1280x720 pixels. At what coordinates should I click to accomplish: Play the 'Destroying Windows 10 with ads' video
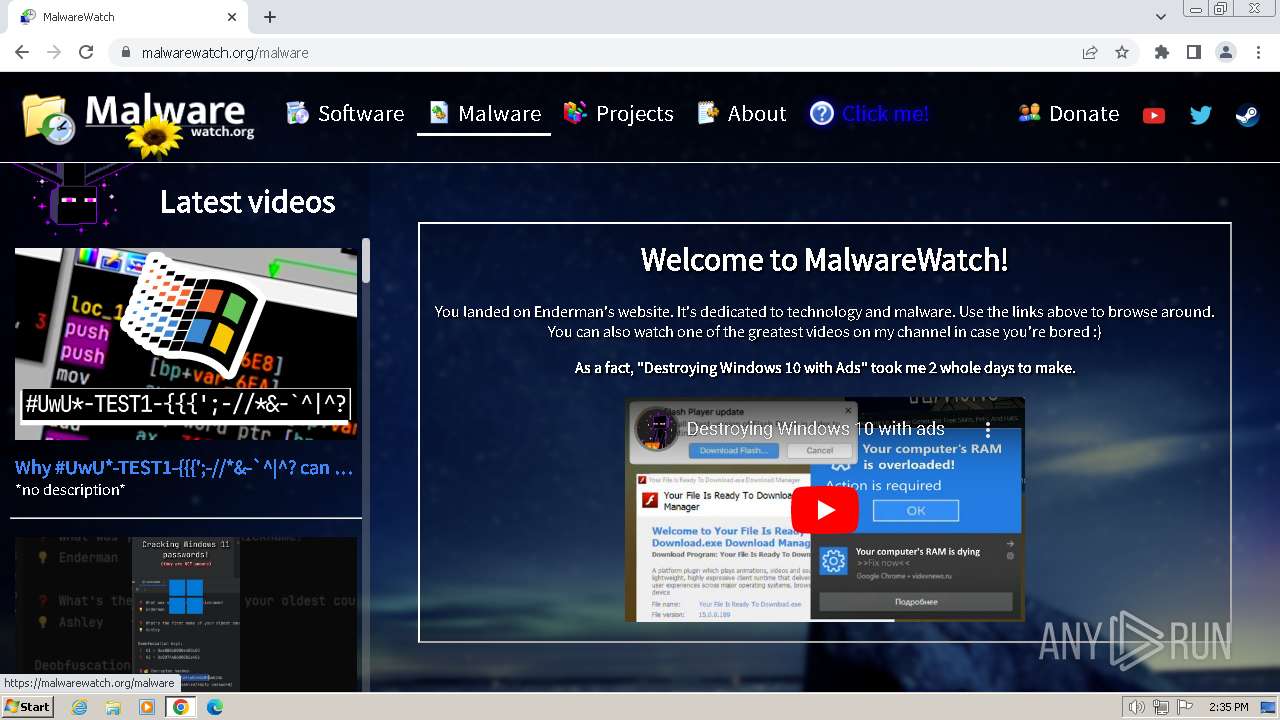(x=825, y=510)
